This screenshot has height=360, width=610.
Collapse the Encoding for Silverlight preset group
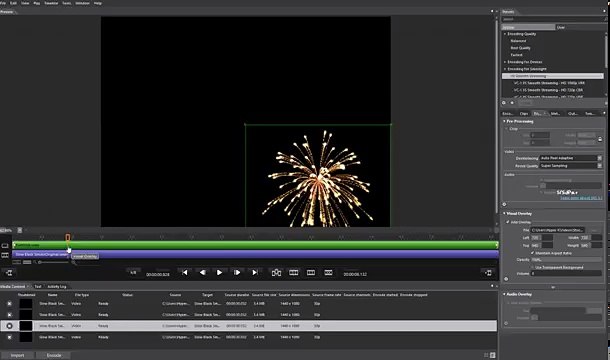click(505, 69)
